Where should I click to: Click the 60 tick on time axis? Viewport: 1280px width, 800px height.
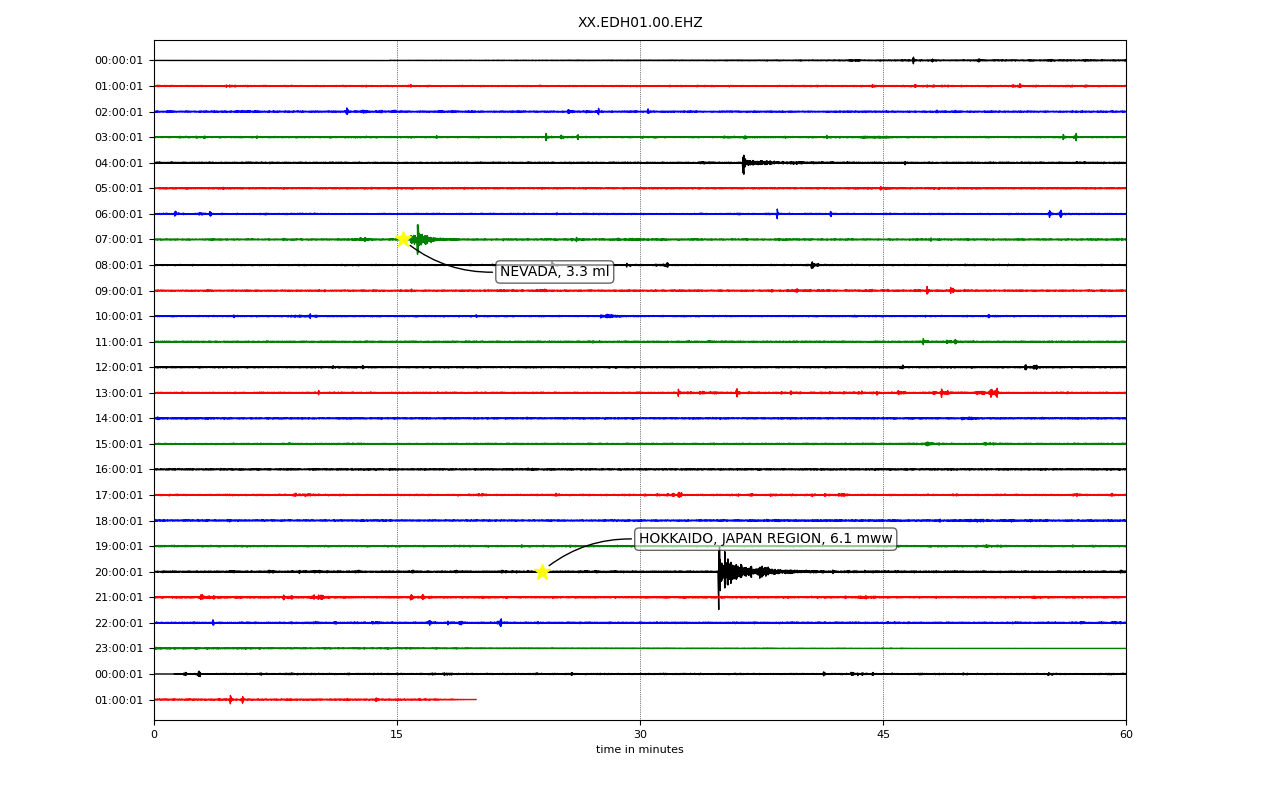click(x=1126, y=735)
